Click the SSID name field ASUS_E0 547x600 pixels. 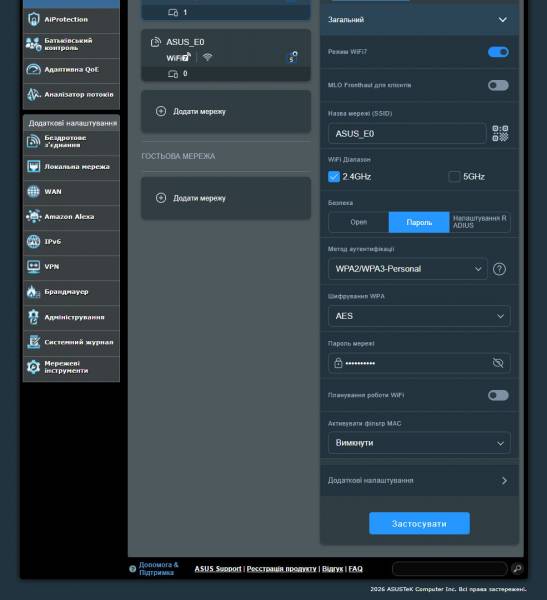coord(407,134)
